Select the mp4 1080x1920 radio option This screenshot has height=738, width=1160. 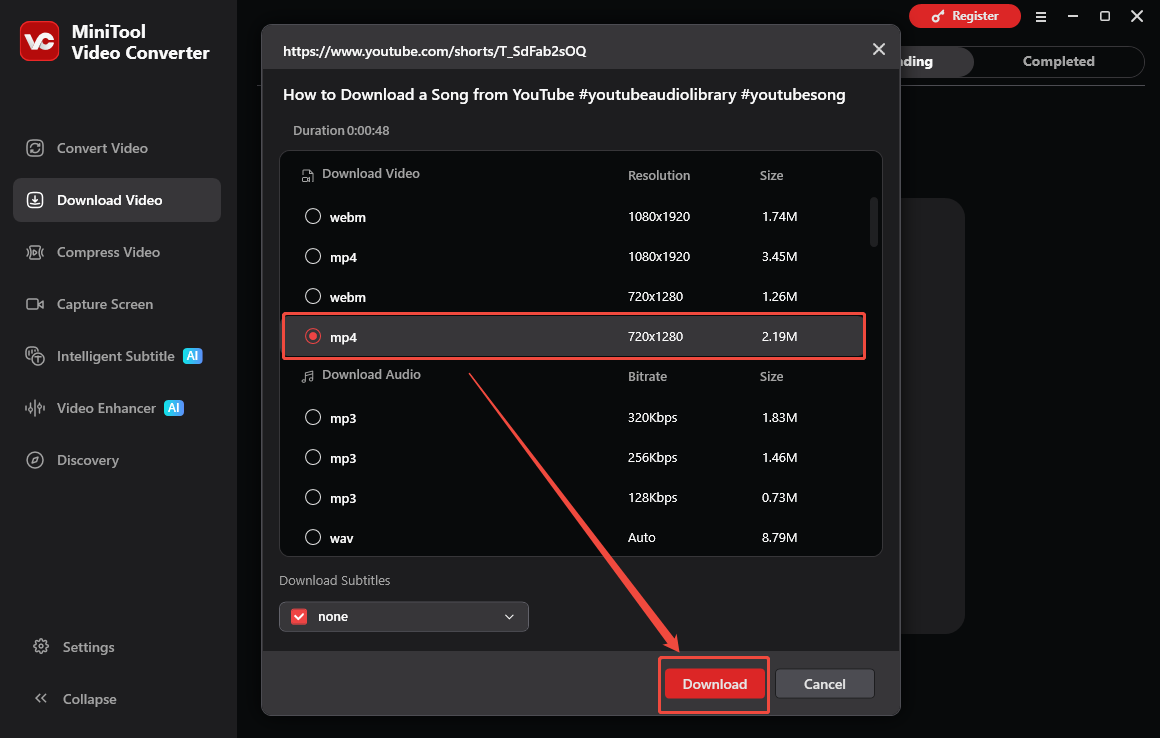(x=313, y=256)
